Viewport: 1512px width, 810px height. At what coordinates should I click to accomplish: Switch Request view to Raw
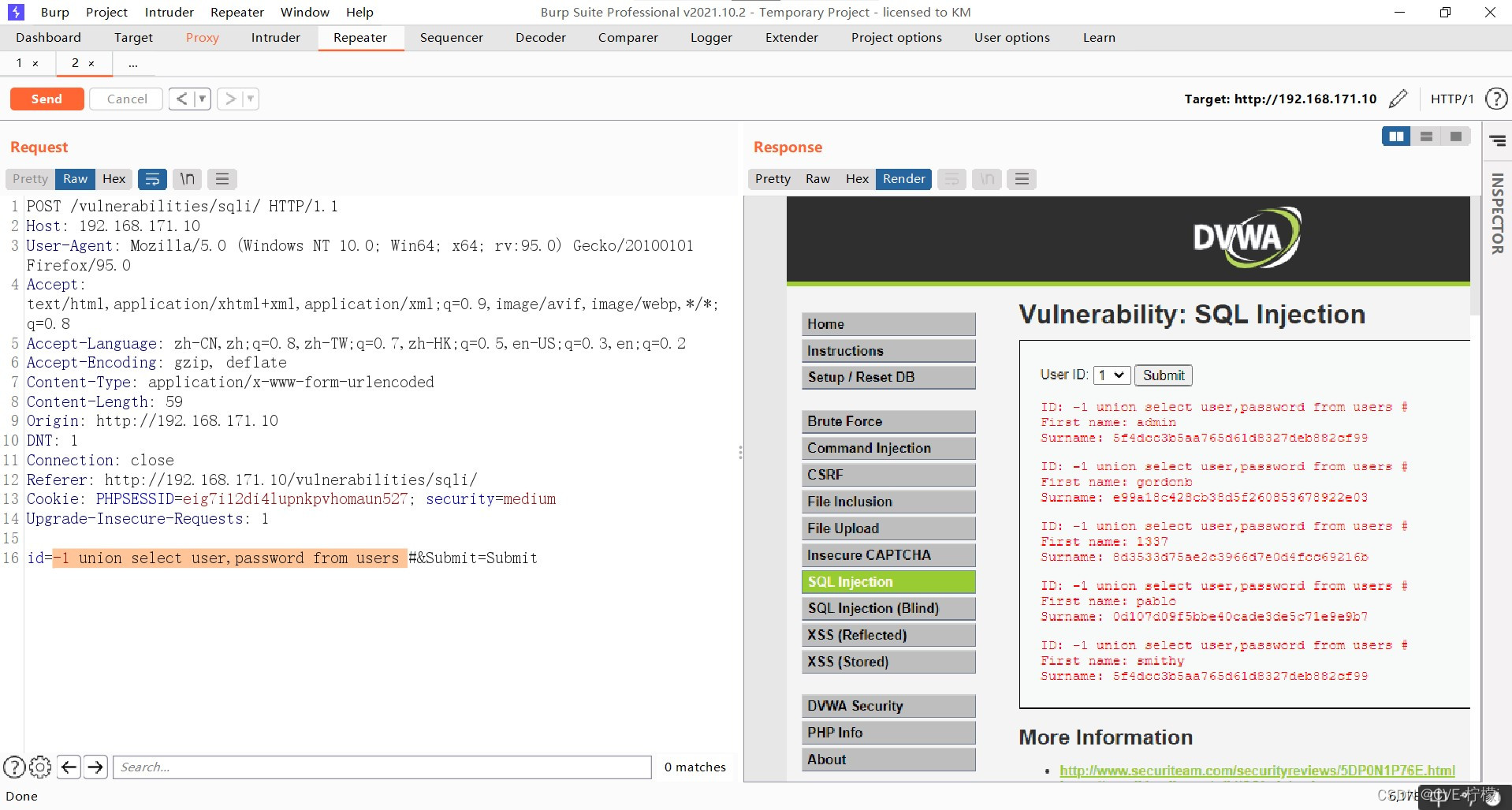(x=75, y=179)
